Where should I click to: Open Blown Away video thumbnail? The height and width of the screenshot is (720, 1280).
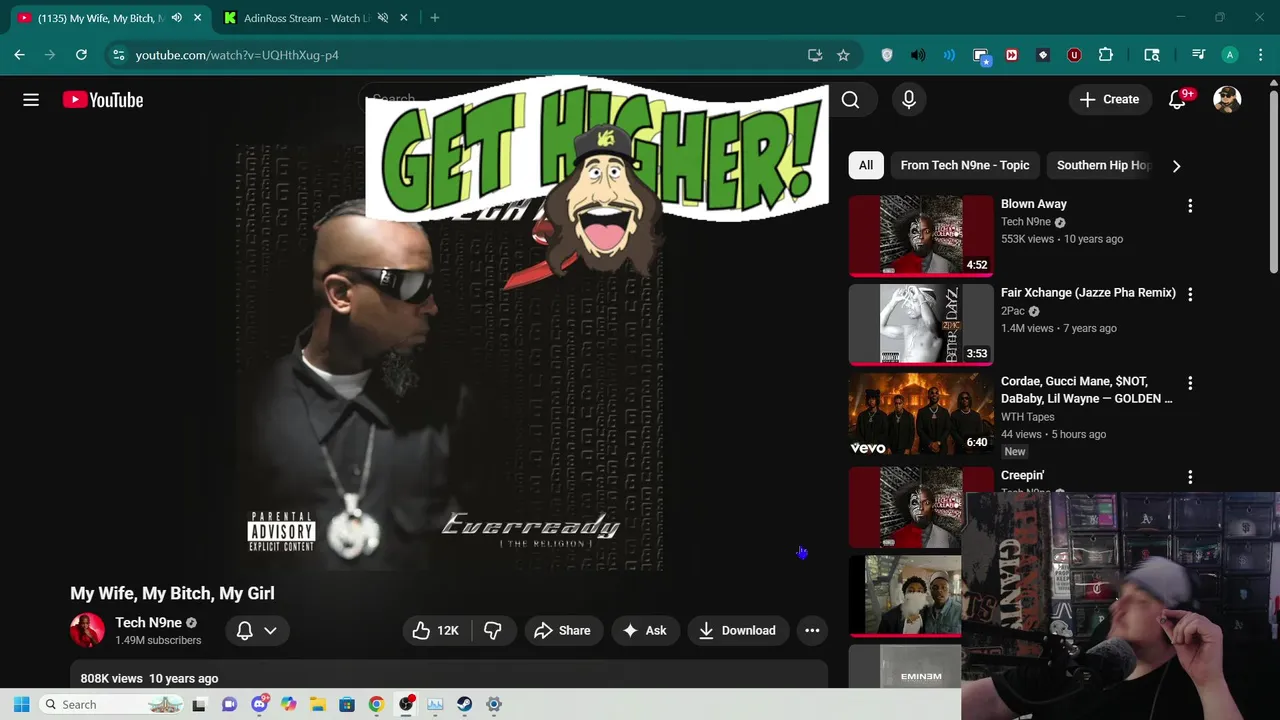(x=921, y=236)
